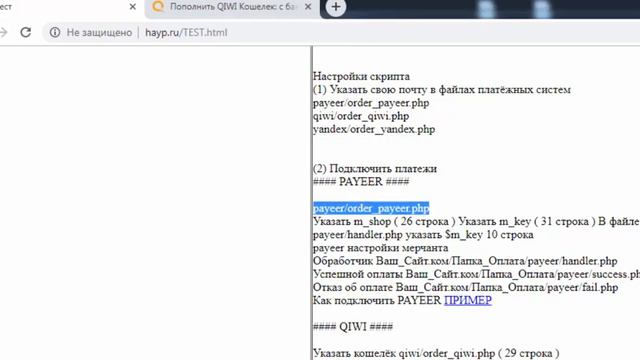Reload the page with refresh icon
The image size is (640, 360).
(26, 32)
